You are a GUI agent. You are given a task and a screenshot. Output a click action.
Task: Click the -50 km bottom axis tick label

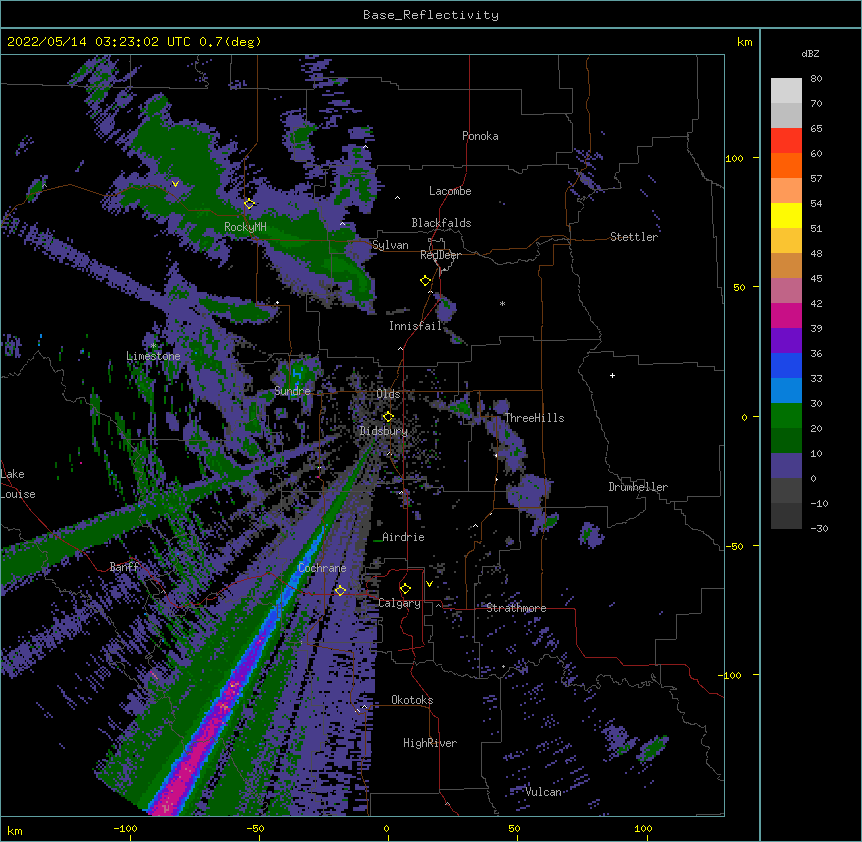click(255, 828)
